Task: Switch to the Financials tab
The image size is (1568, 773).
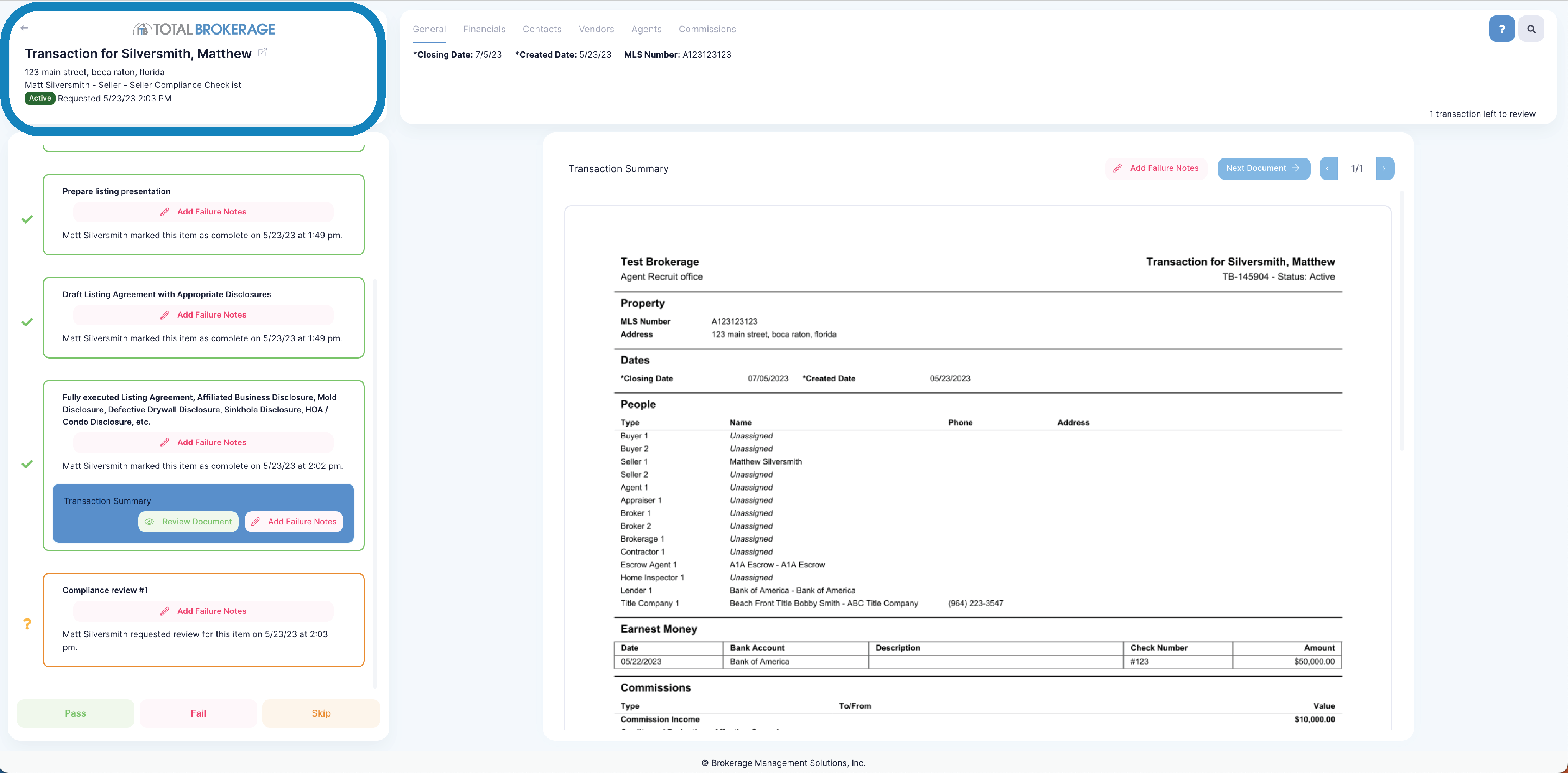Action: (484, 29)
